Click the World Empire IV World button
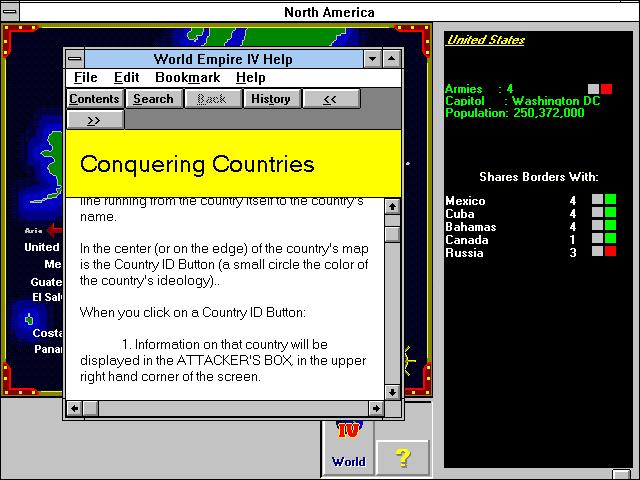 pos(348,447)
